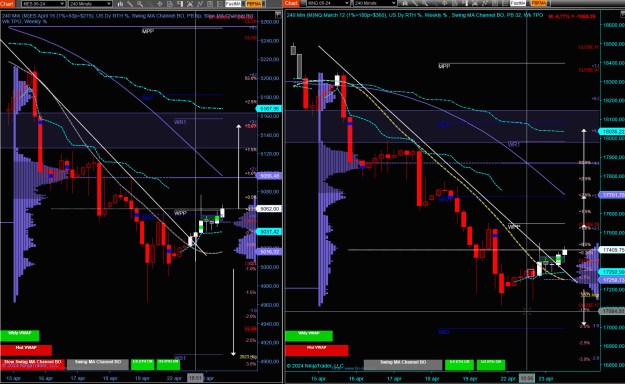Select cursor crosshair icon in right chart toolbar
The image size is (625, 384).
[444, 4]
